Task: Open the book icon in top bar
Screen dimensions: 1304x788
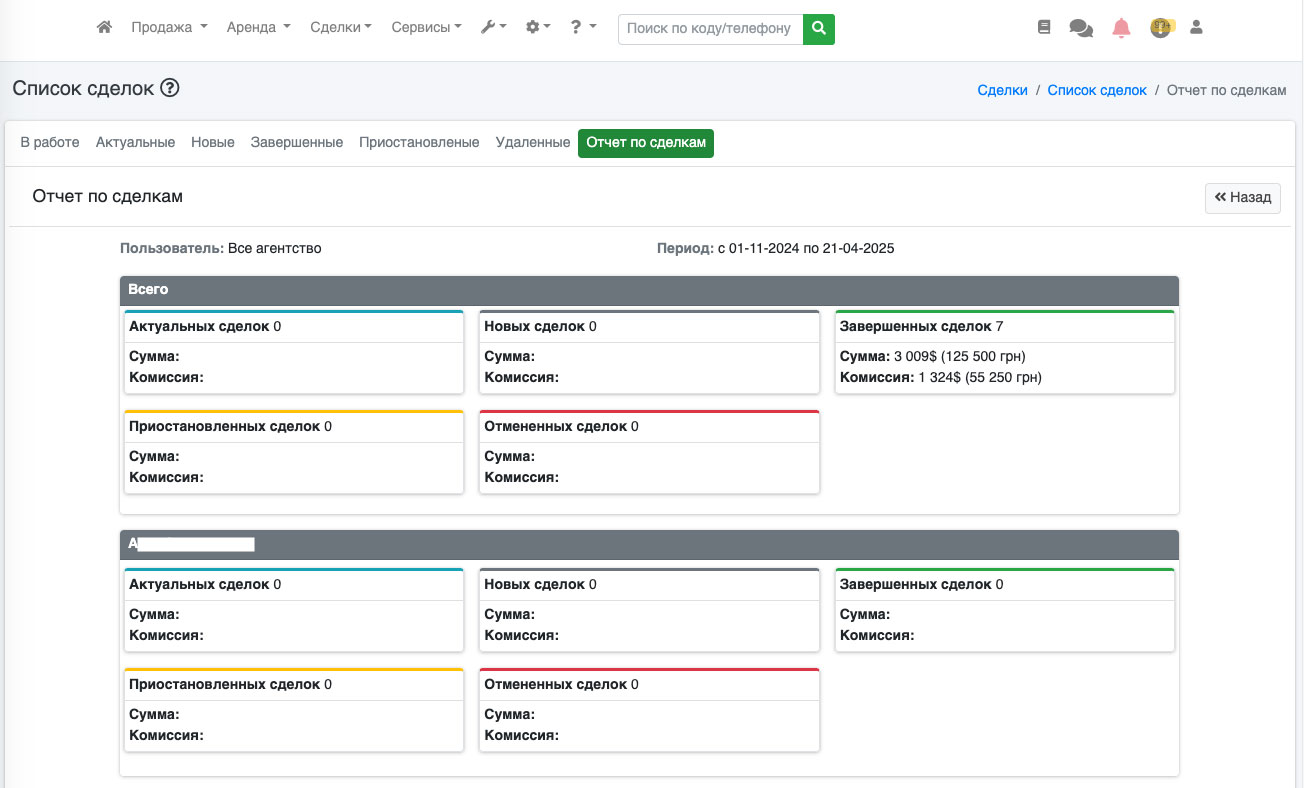Action: click(x=1044, y=28)
